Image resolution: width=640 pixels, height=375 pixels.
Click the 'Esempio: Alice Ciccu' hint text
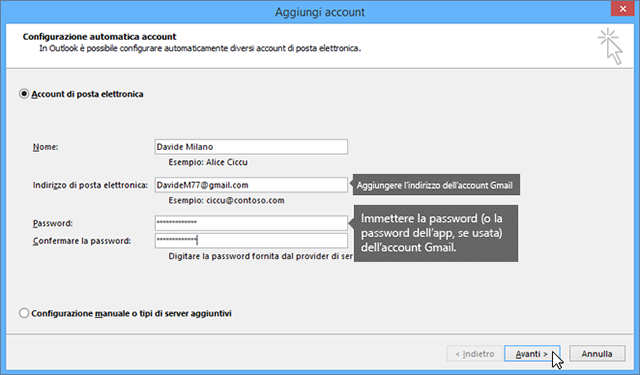[208, 162]
